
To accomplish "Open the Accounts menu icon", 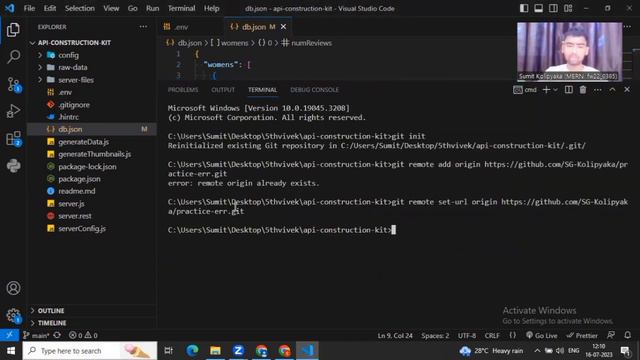I will coord(13,288).
